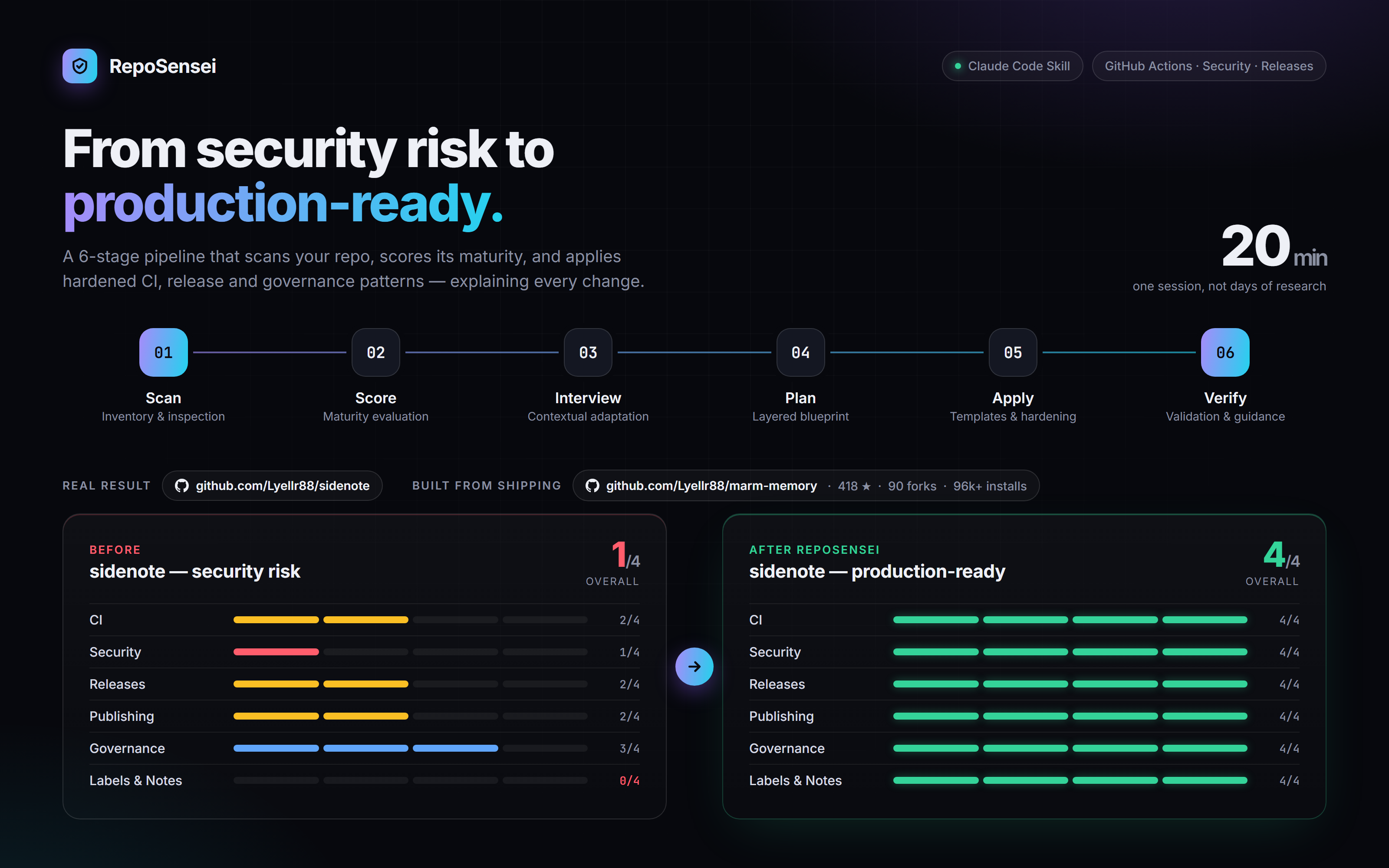
Task: Click the GitHub icon beside marm-memory link
Action: point(592,486)
